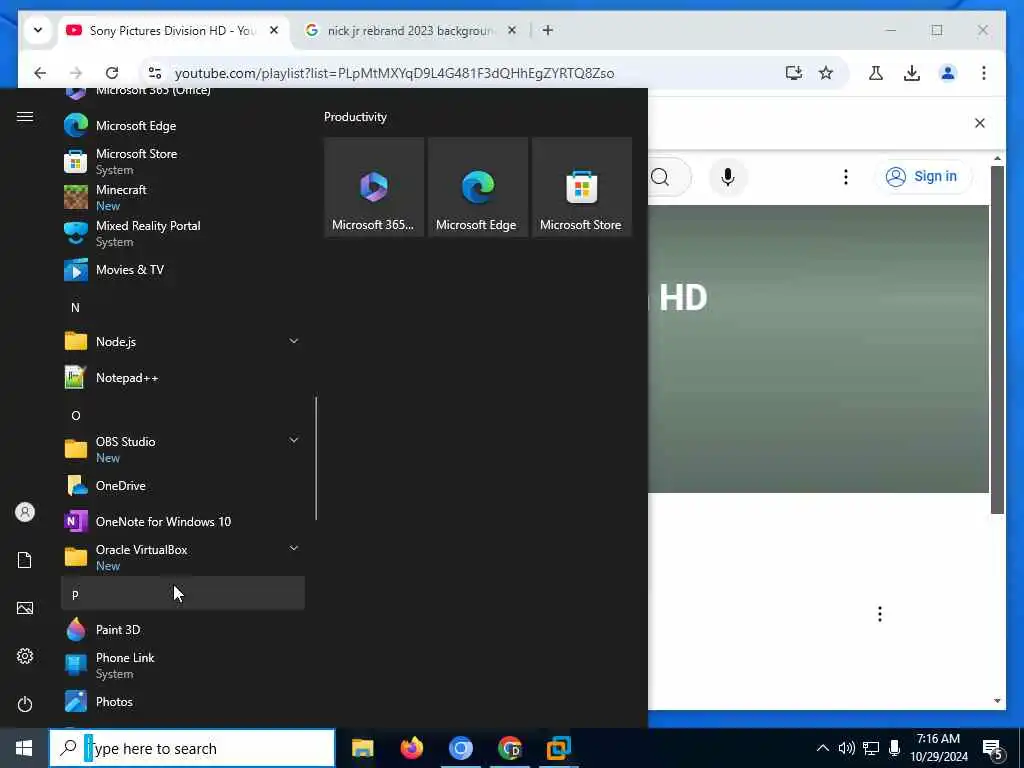Open Phone Link app
Image resolution: width=1024 pixels, height=768 pixels.
point(183,665)
